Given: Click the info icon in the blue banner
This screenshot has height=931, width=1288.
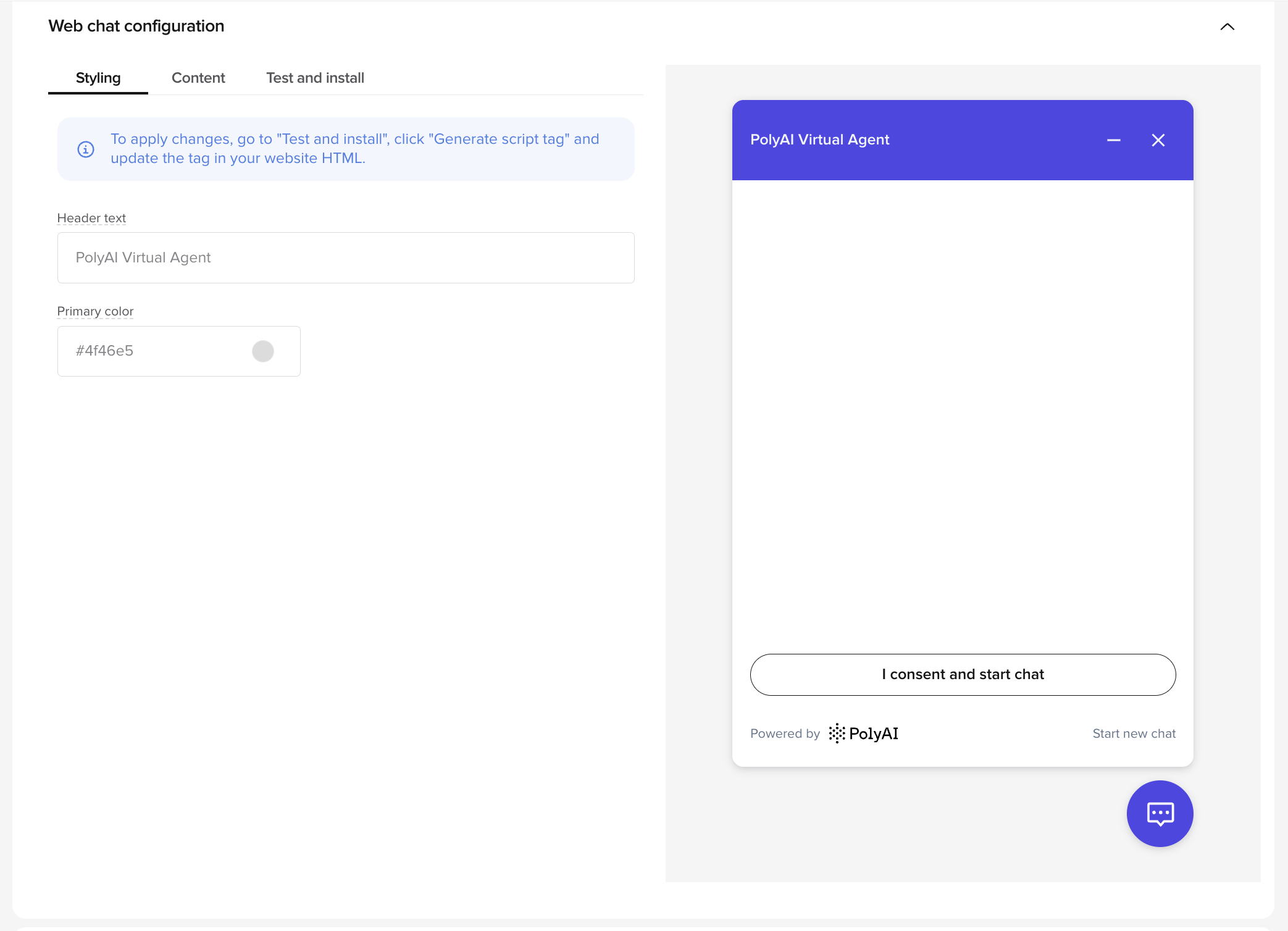Looking at the screenshot, I should [x=86, y=149].
